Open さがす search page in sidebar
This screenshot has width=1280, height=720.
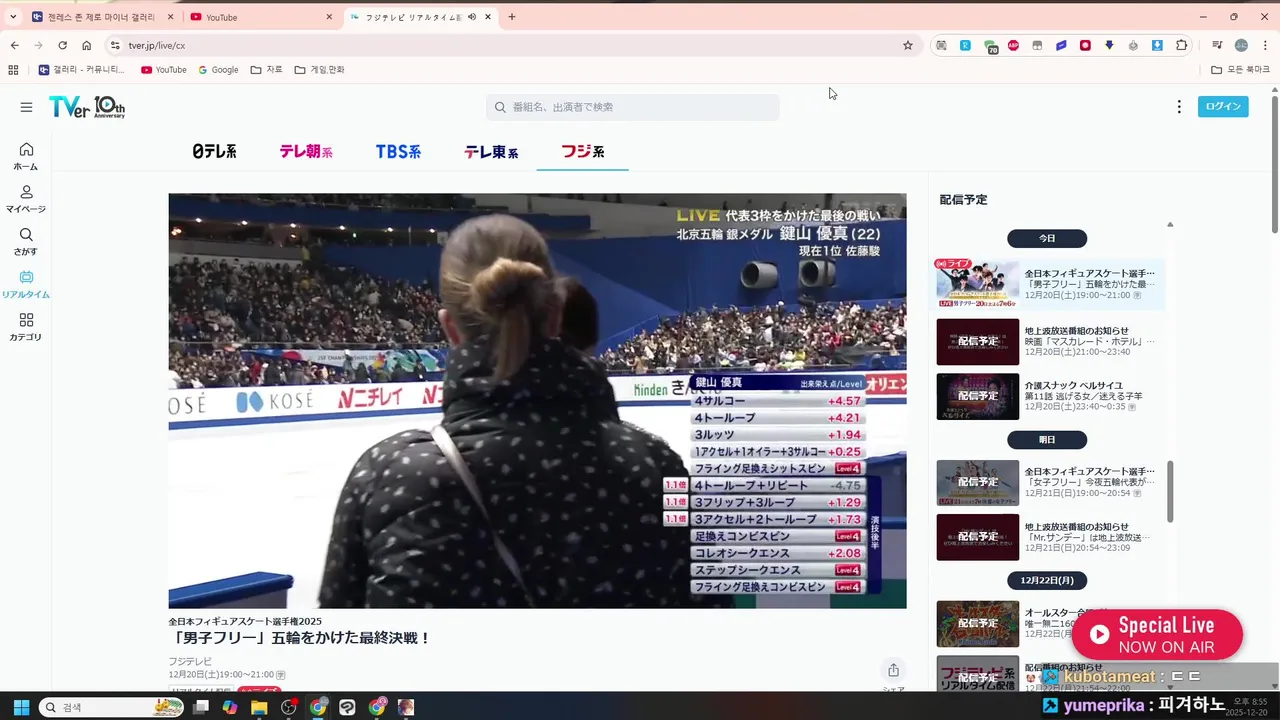coord(26,242)
